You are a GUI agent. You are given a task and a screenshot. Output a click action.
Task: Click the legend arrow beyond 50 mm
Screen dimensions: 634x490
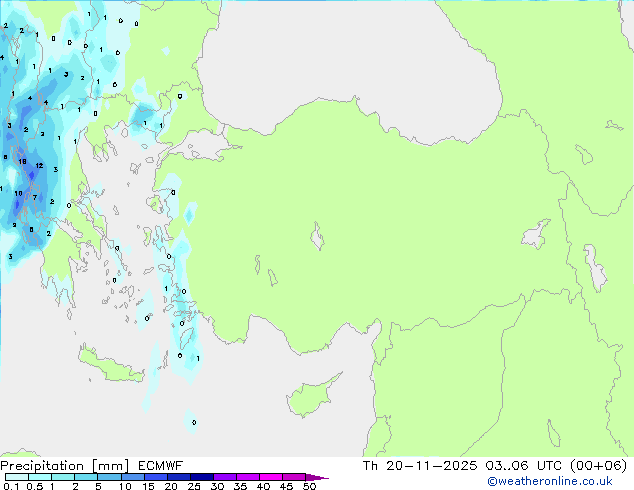tap(317, 477)
